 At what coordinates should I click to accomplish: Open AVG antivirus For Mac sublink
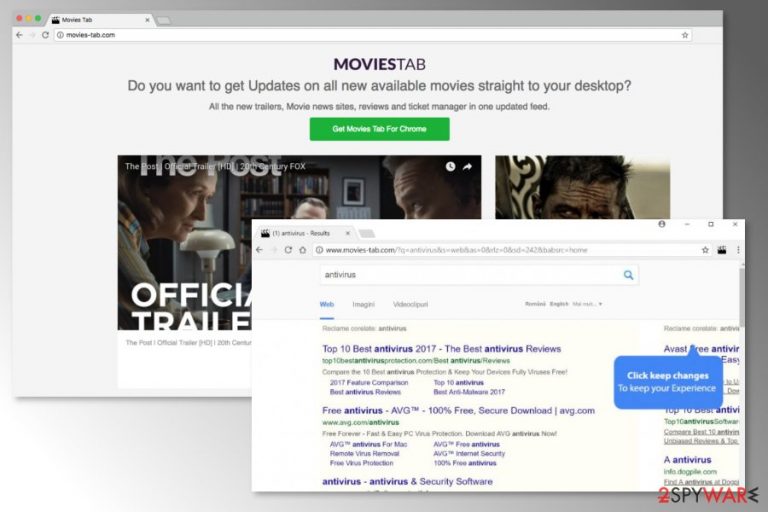368,444
